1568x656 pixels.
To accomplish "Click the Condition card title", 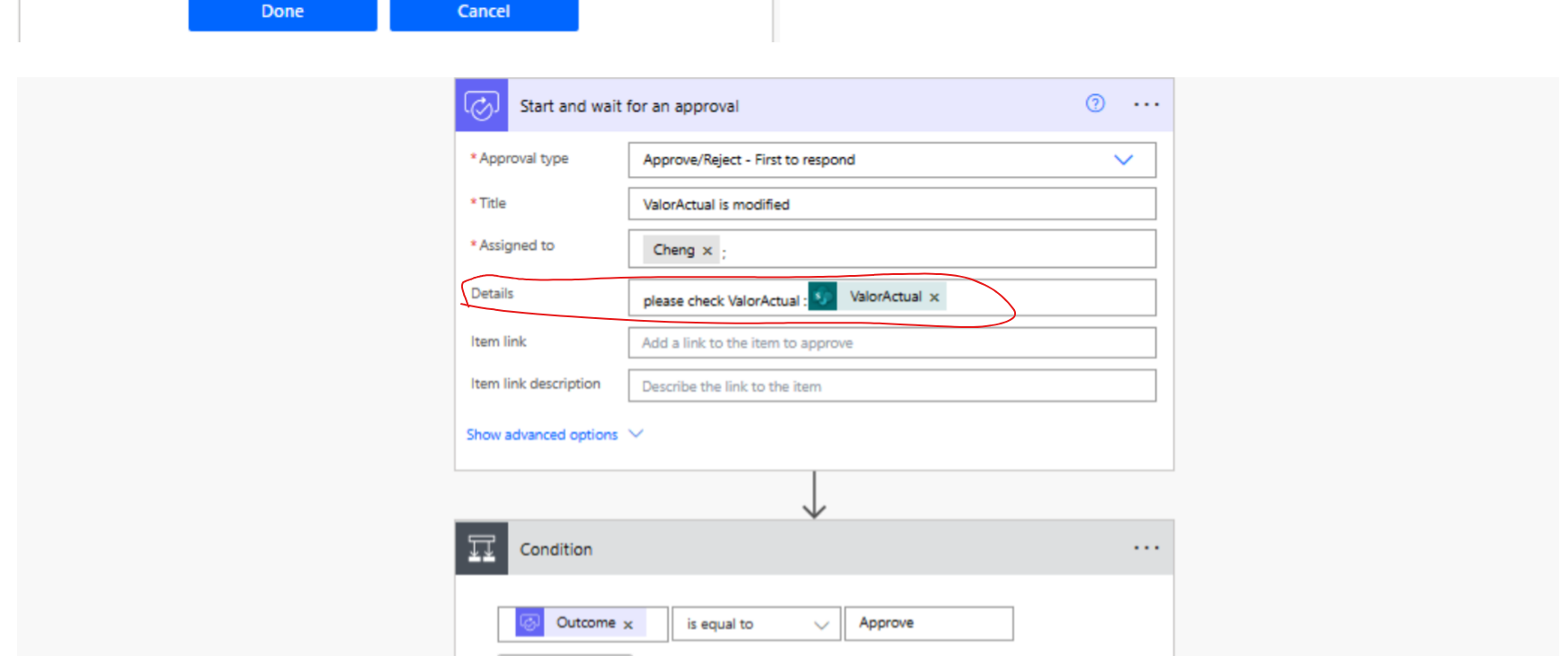I will [556, 549].
